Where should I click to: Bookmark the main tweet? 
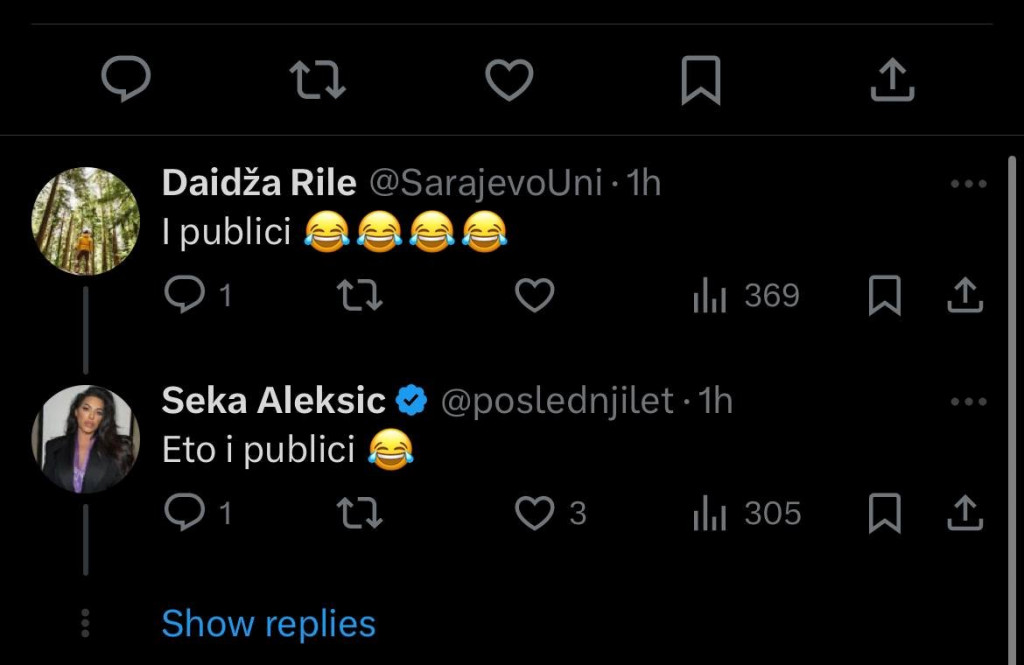point(700,78)
